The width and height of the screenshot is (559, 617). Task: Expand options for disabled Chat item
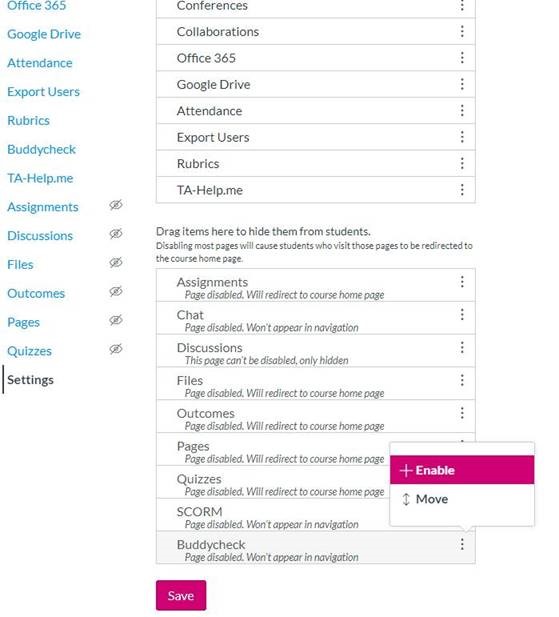tap(462, 314)
